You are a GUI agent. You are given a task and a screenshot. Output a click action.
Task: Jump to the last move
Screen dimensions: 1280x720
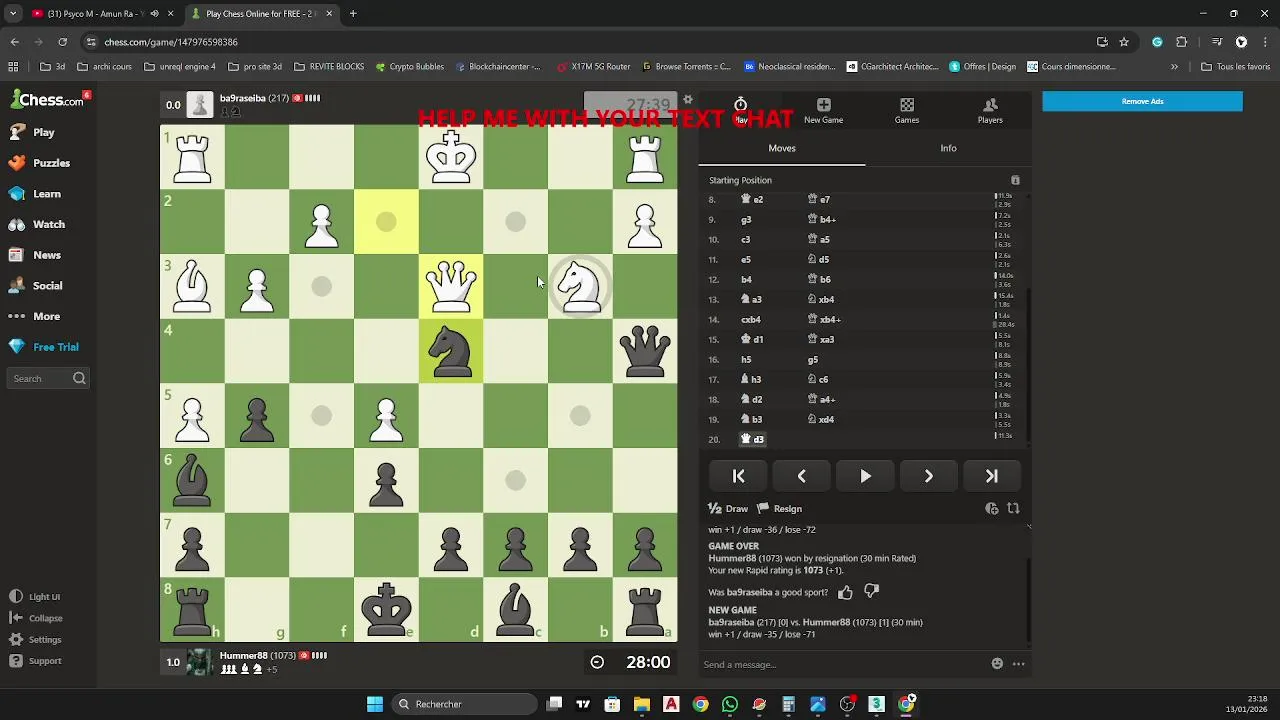(x=991, y=476)
